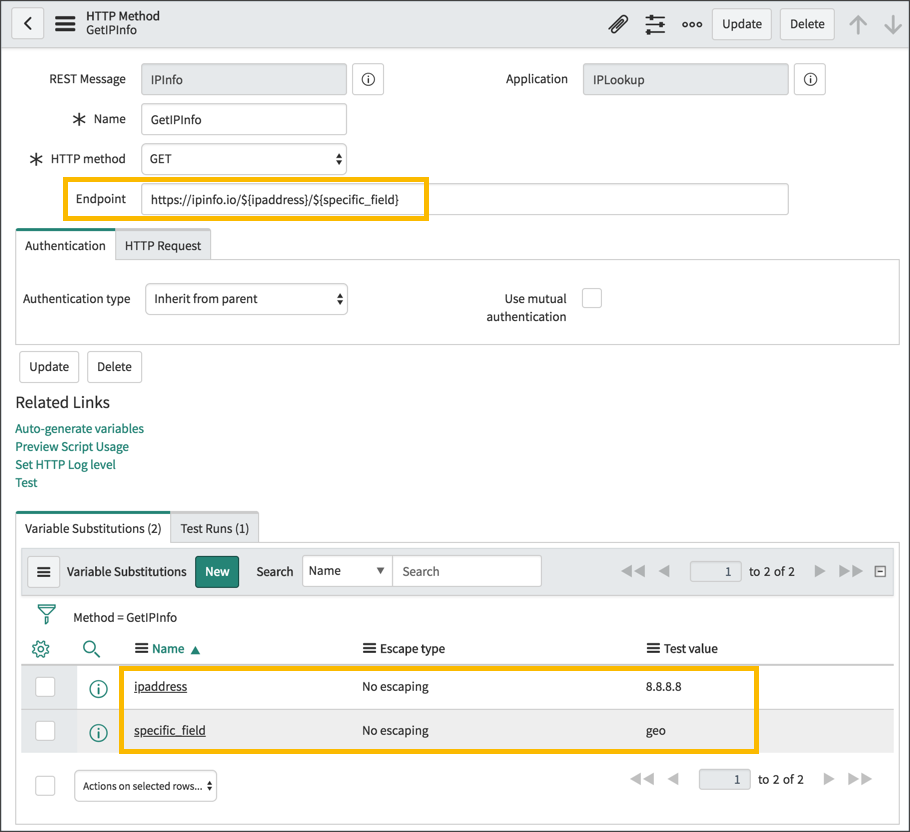Open the specific_field variable record
This screenshot has height=832, width=910.
coord(169,731)
